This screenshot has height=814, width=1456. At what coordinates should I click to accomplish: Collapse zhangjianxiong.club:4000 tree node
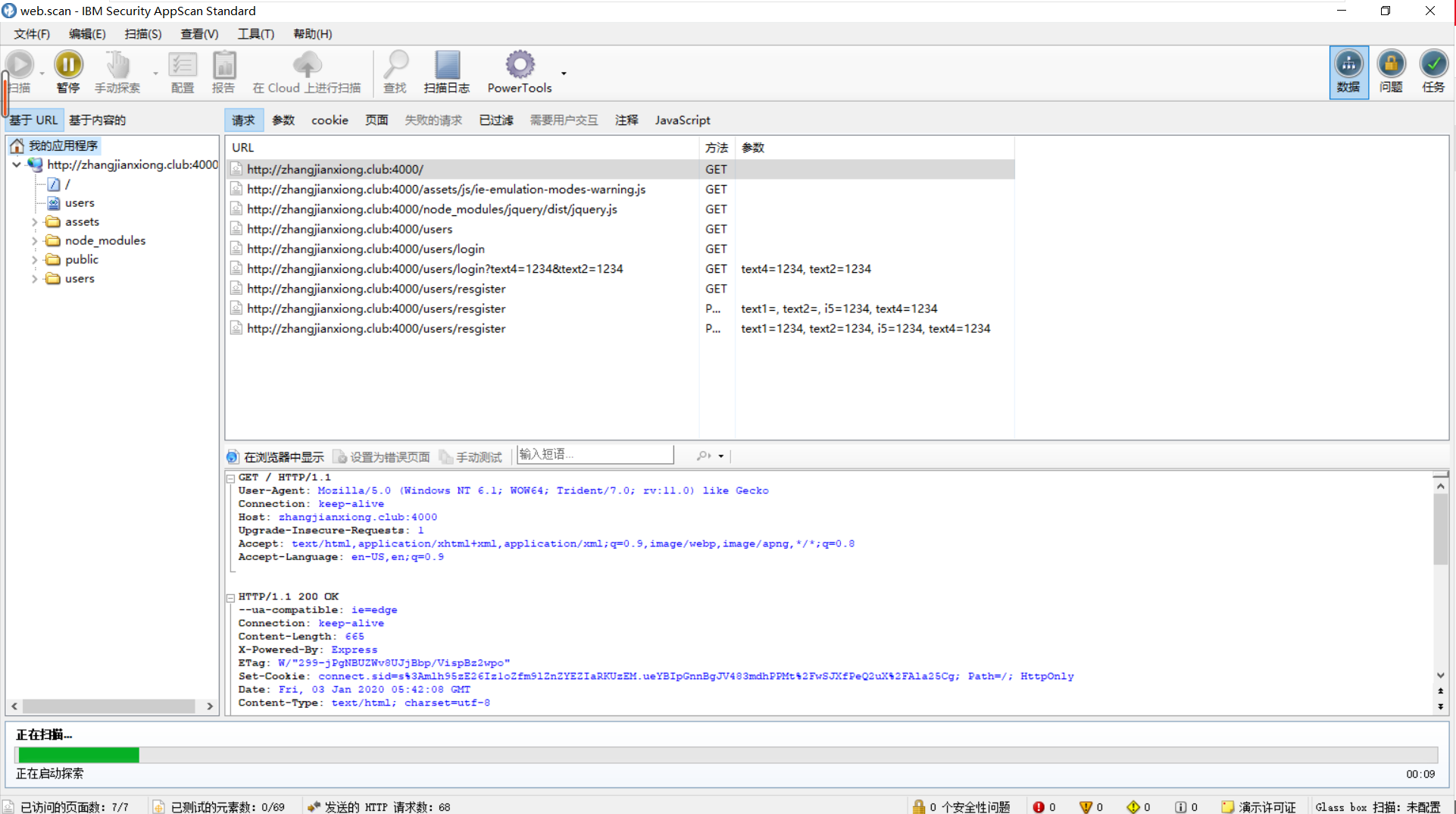pos(16,164)
